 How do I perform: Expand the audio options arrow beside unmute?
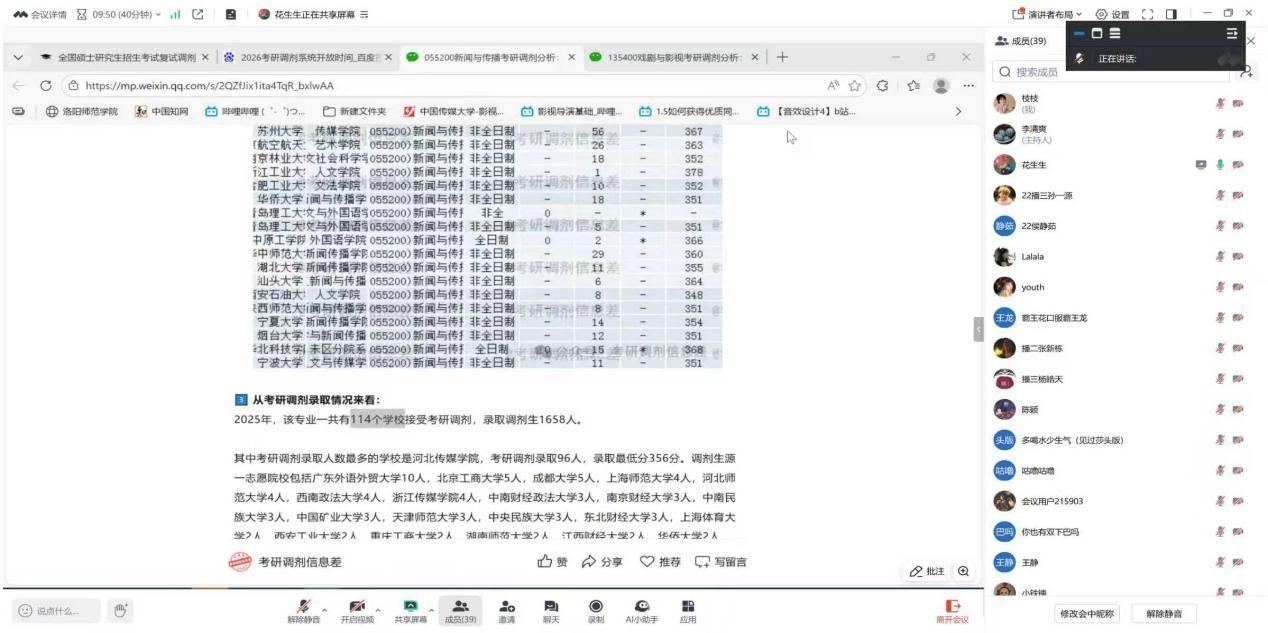[x=324, y=608]
